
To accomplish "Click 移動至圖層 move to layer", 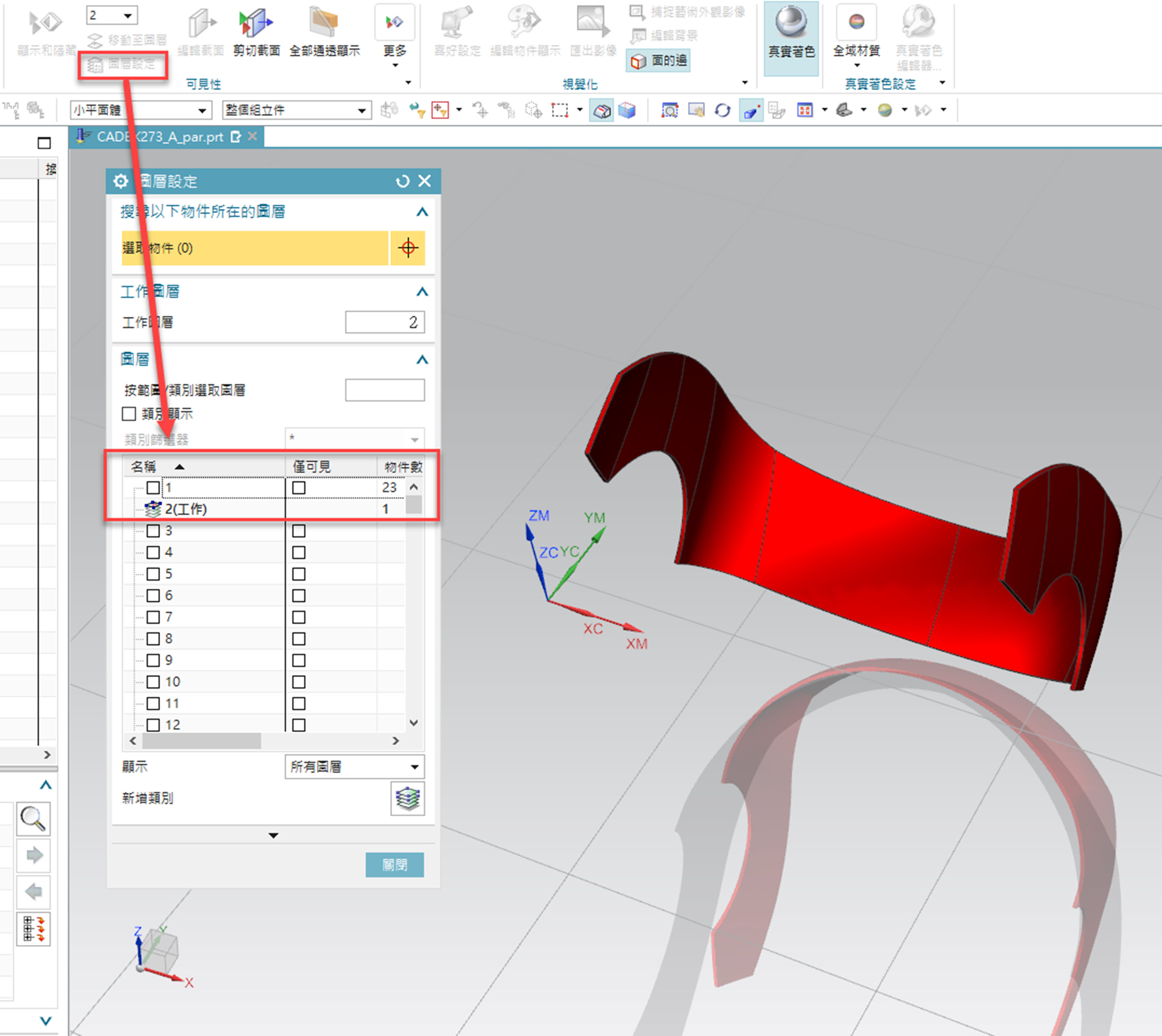I will (127, 40).
